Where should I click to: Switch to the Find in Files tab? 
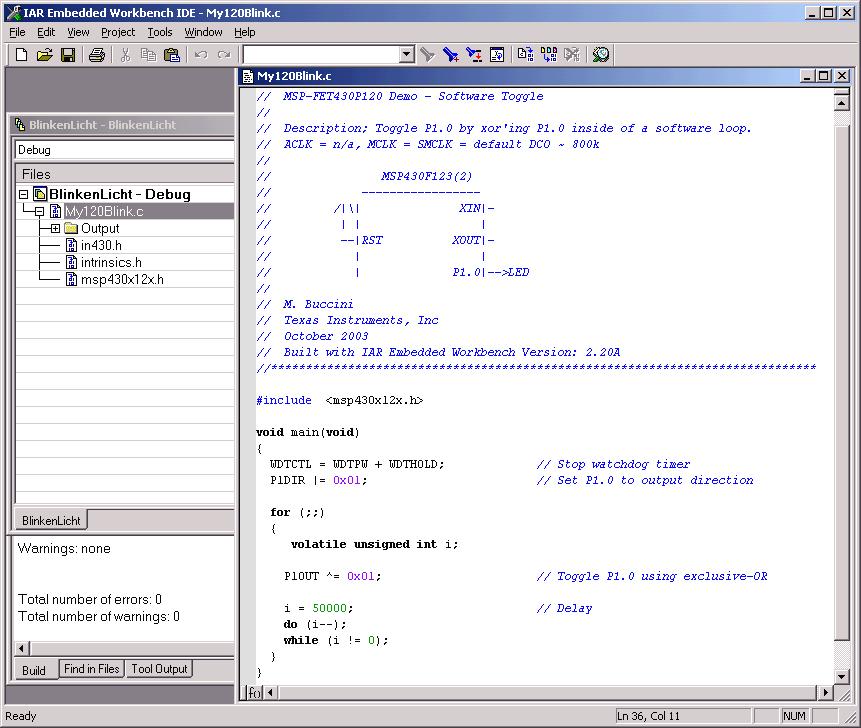coord(92,669)
